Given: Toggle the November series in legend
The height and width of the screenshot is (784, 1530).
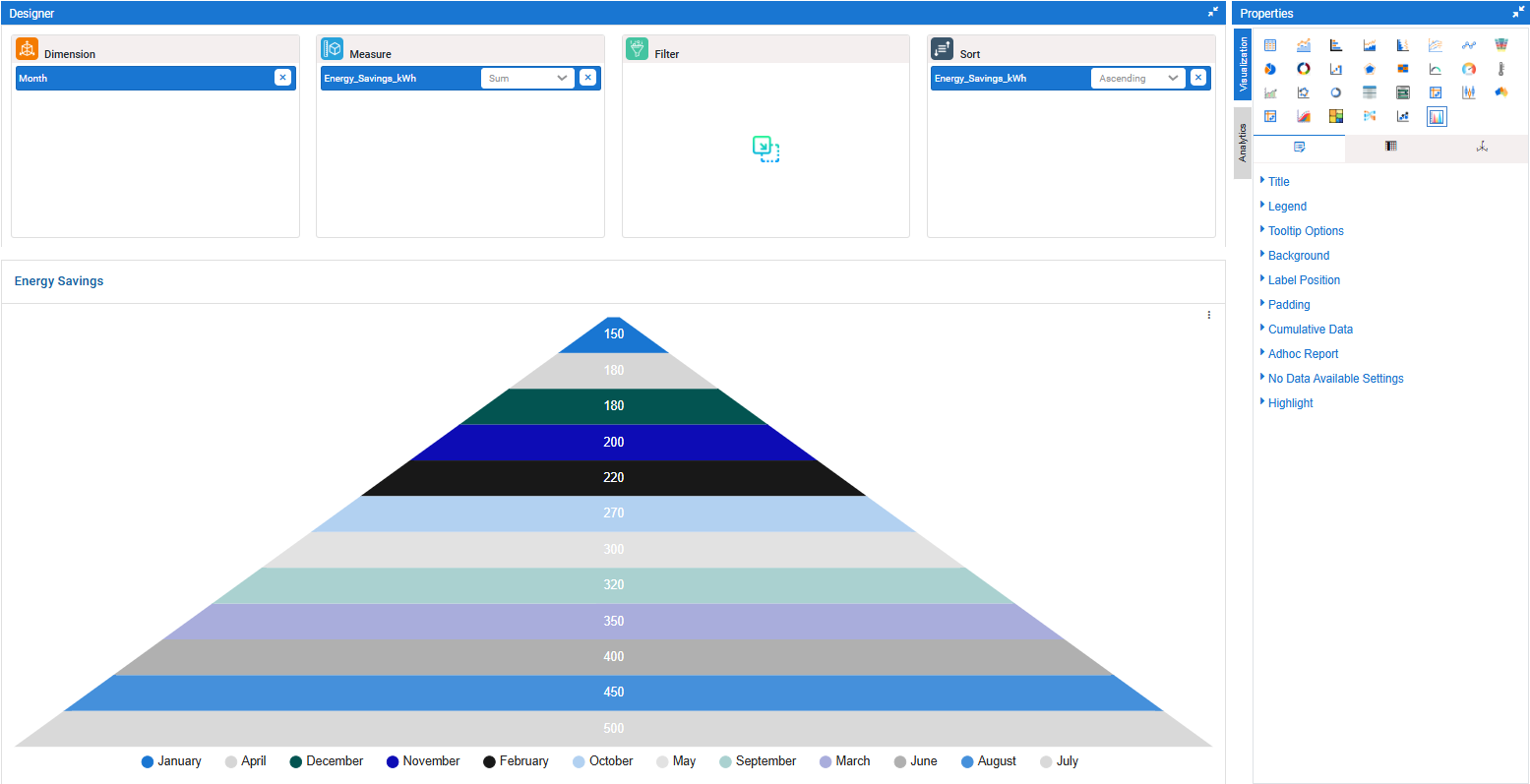Looking at the screenshot, I should (423, 761).
